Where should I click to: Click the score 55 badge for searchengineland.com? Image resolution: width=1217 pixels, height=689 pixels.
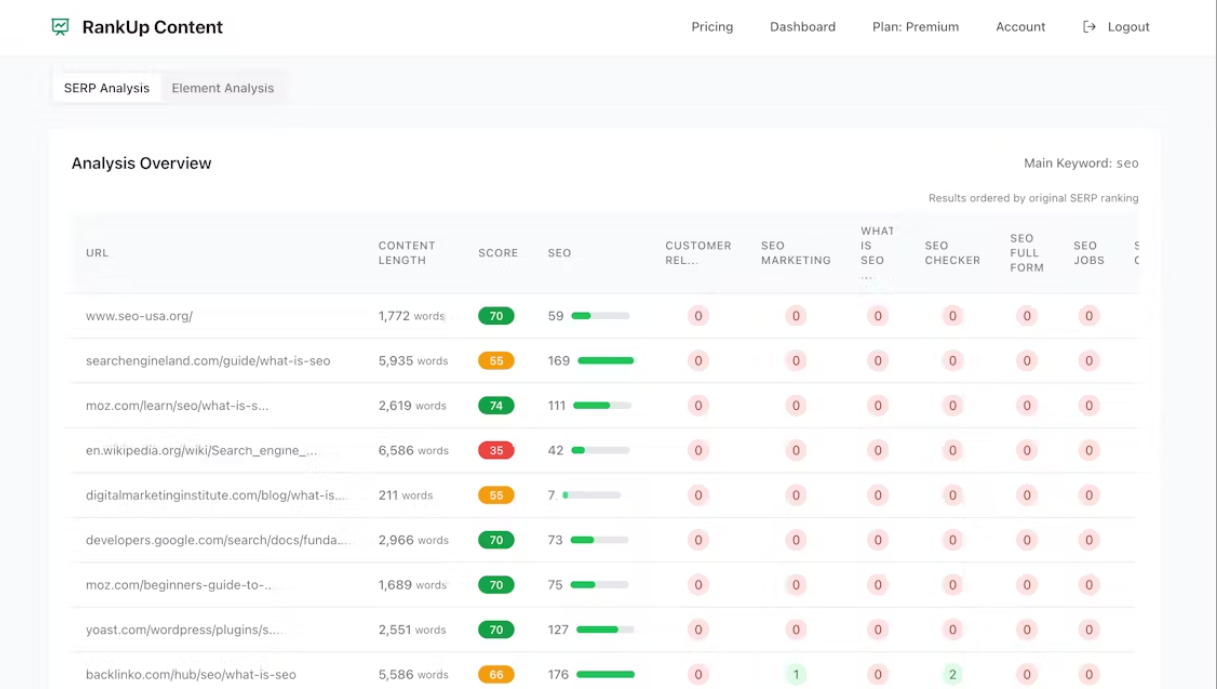[496, 361]
